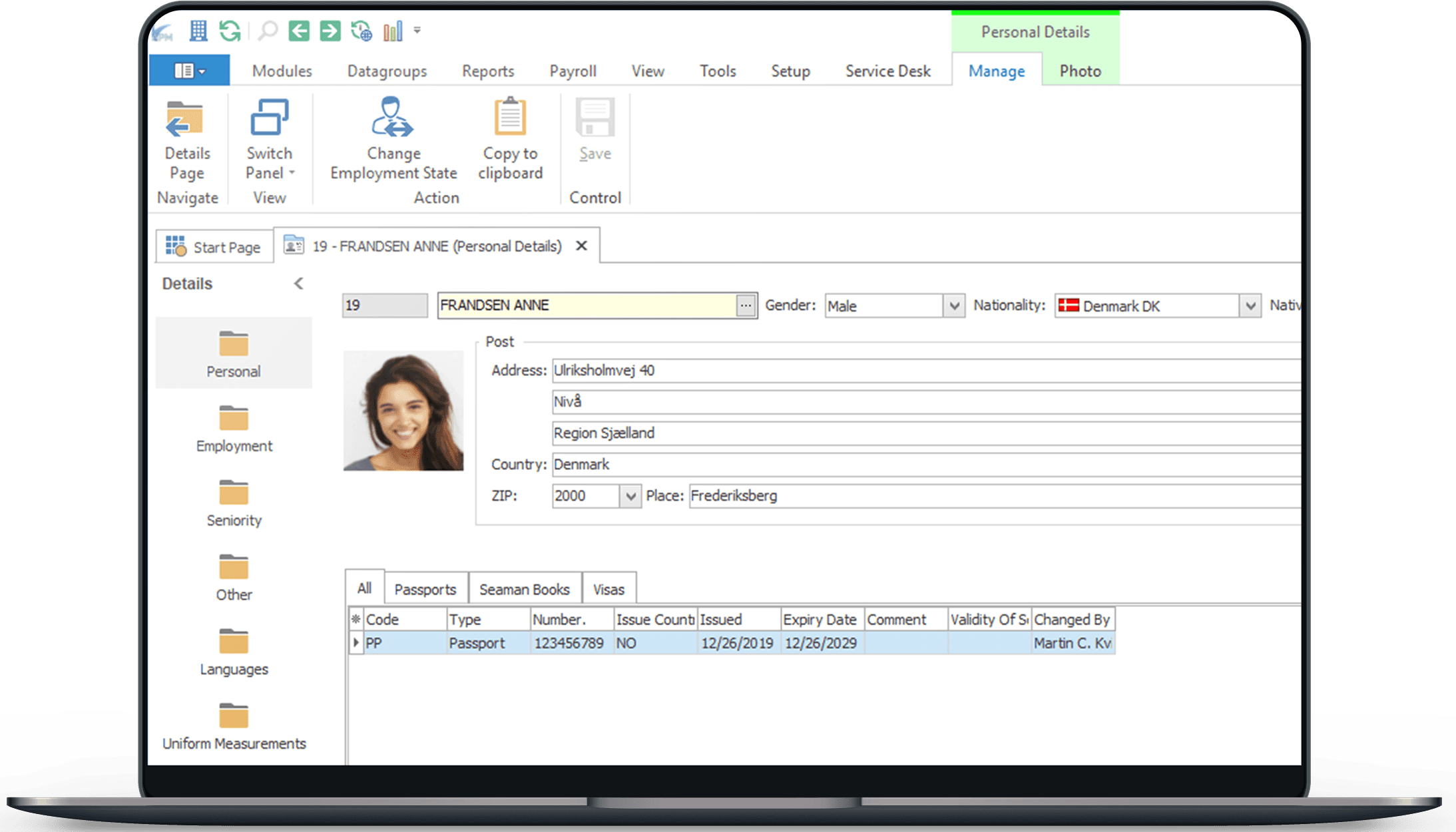
Task: Open the bar chart icon in toolbar
Action: click(393, 31)
